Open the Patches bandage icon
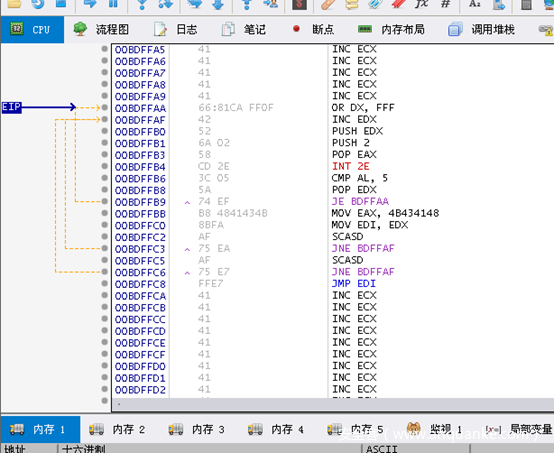554x453 pixels. pos(329,4)
